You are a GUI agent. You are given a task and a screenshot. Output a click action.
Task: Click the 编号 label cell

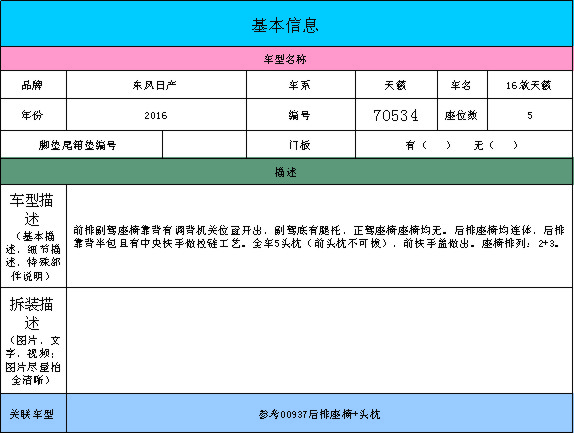point(301,115)
